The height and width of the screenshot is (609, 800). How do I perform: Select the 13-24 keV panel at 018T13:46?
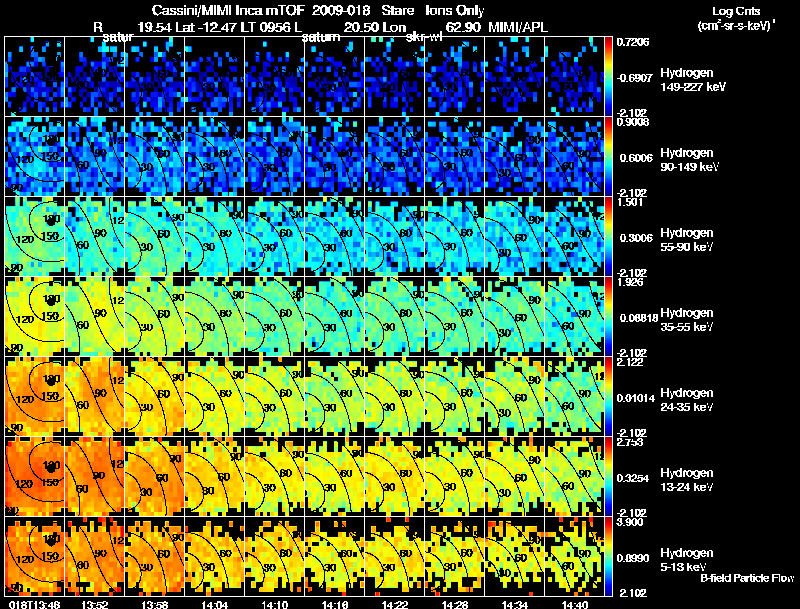[35, 476]
